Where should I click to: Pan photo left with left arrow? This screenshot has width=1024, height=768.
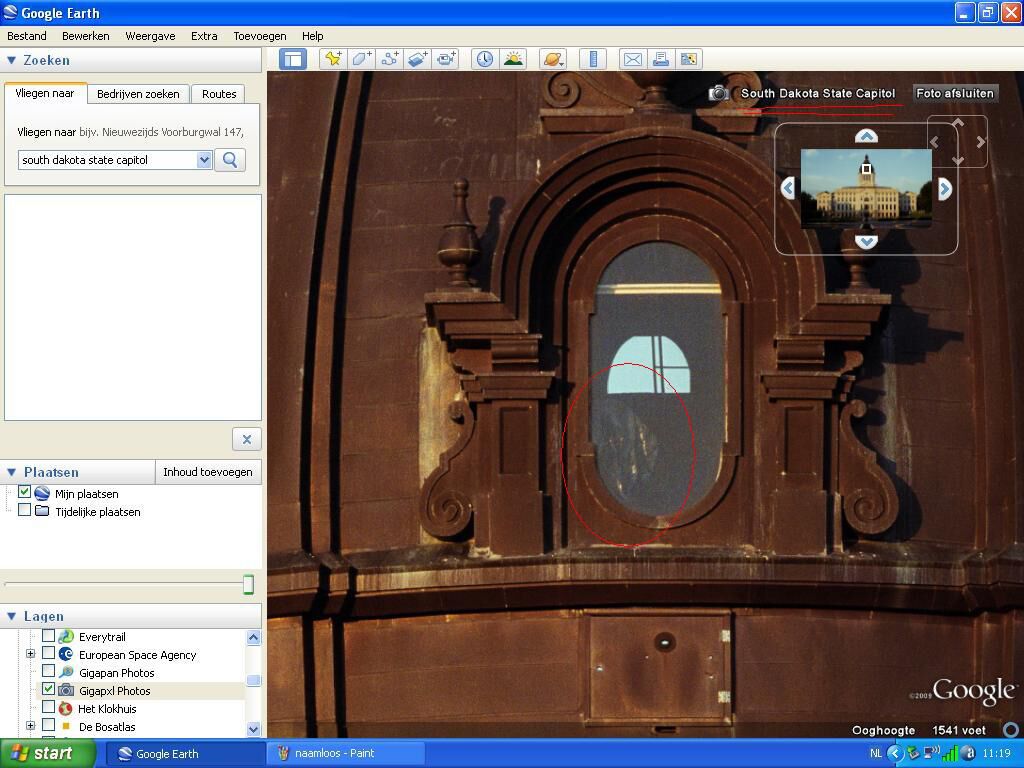788,189
